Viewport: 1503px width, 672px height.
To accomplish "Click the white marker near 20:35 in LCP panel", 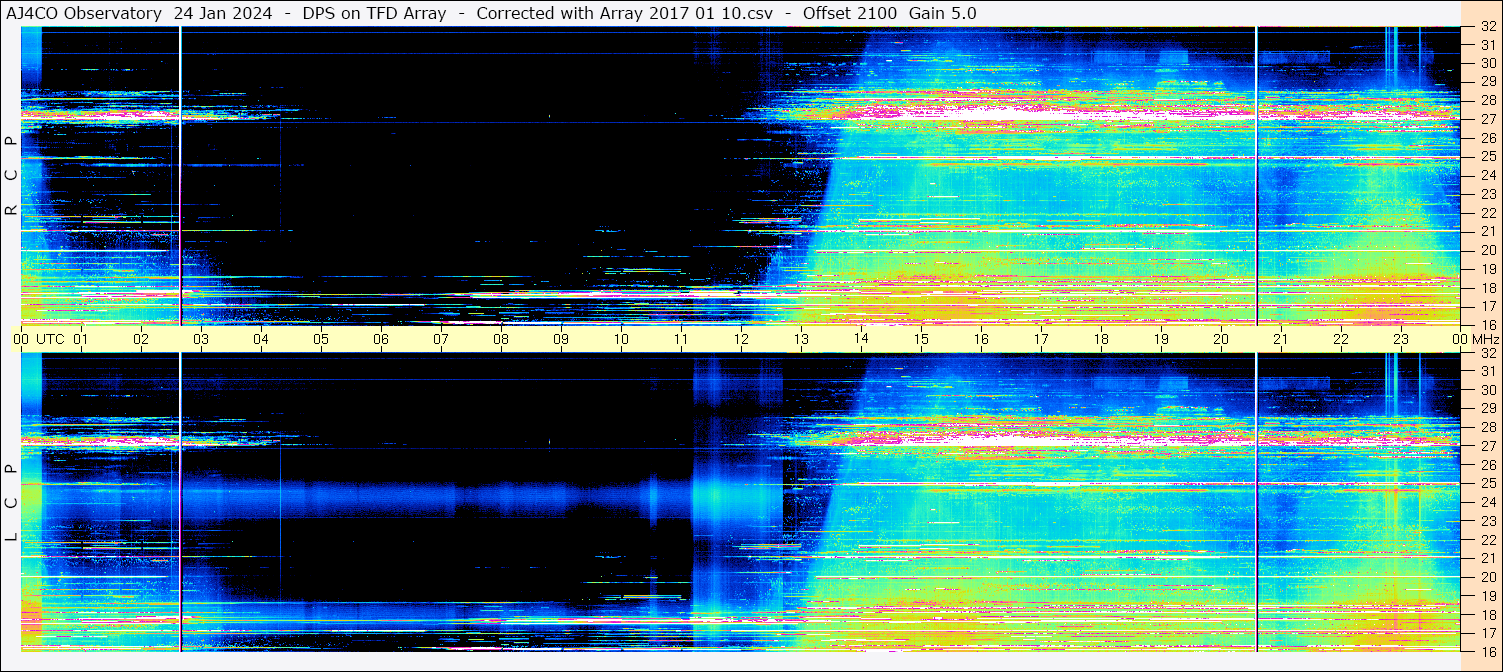I will (1256, 503).
